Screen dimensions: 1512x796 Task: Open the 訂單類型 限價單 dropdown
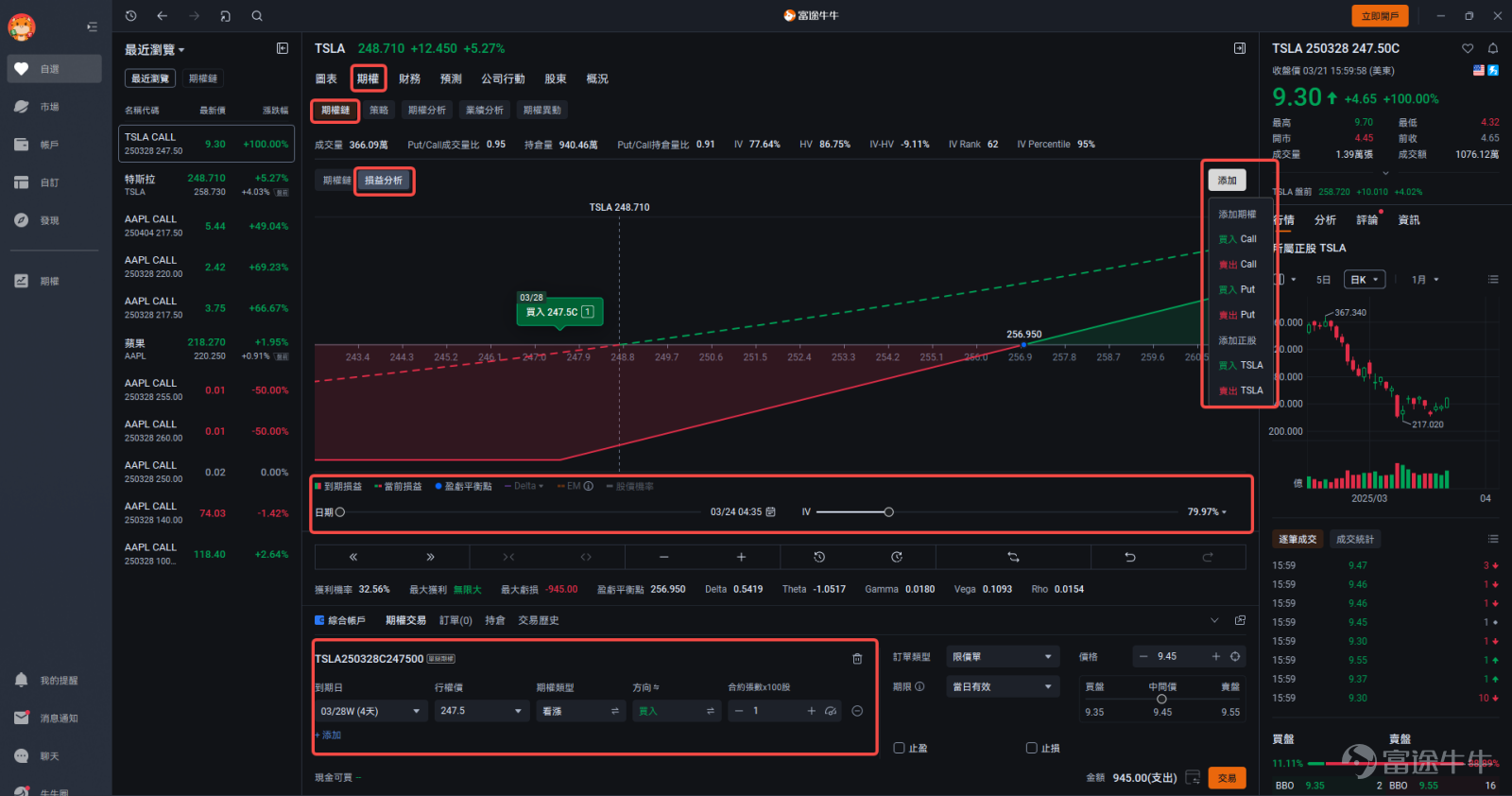pyautogui.click(x=1002, y=656)
